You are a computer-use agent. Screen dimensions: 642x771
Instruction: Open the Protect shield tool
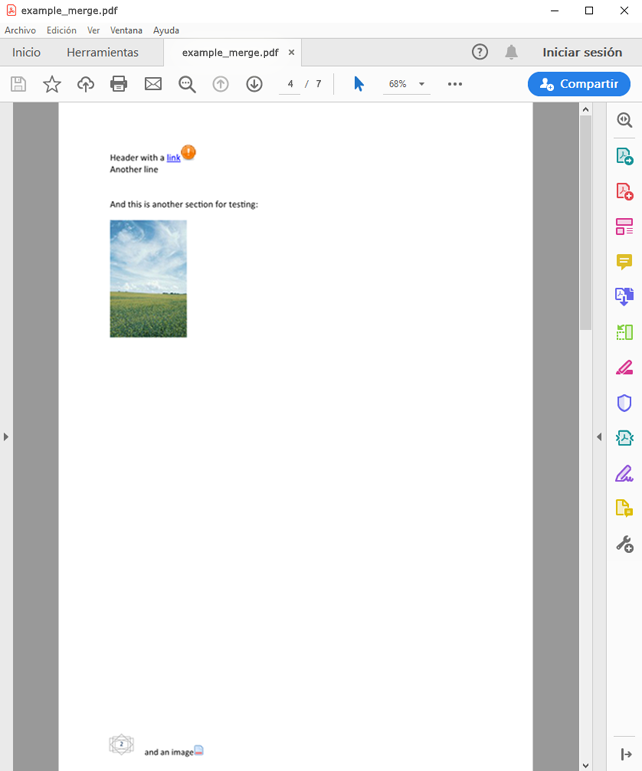point(624,403)
